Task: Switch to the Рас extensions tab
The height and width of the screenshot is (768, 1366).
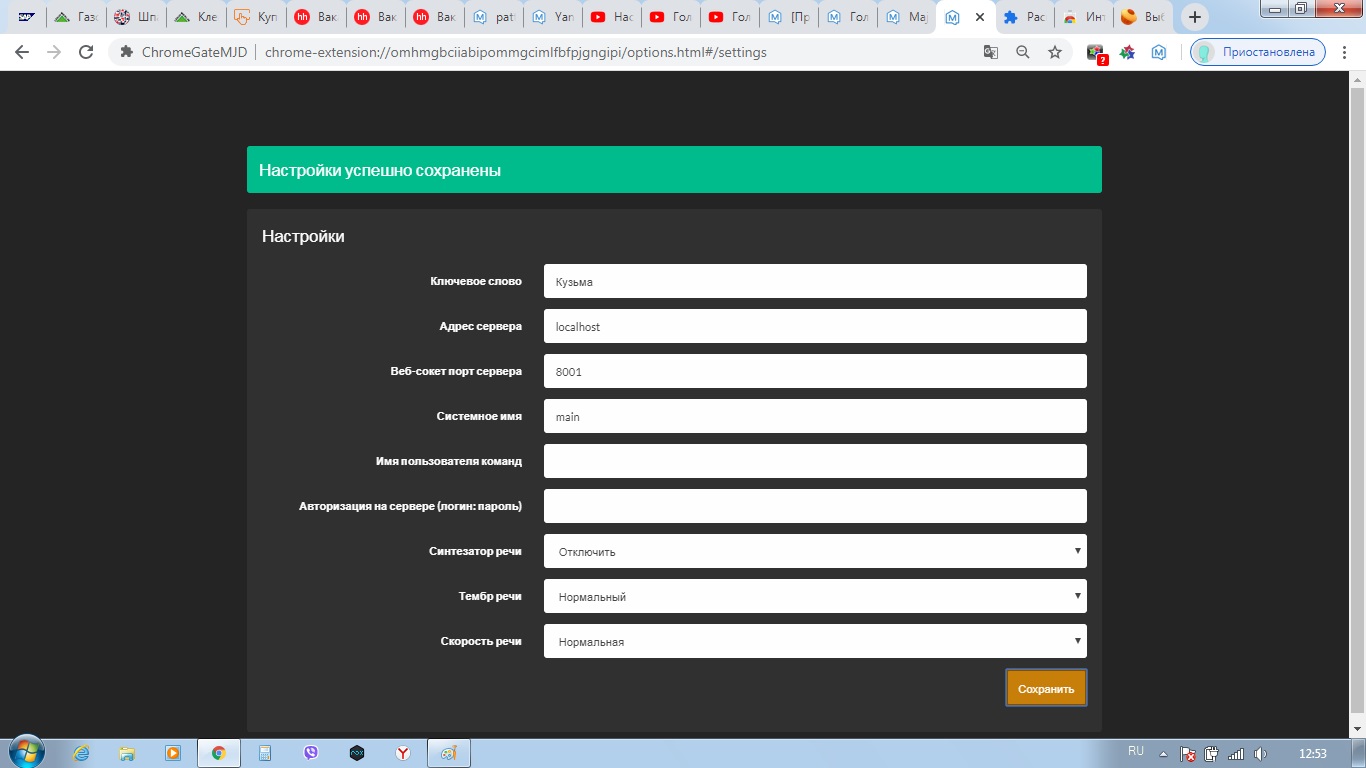Action: [1024, 17]
